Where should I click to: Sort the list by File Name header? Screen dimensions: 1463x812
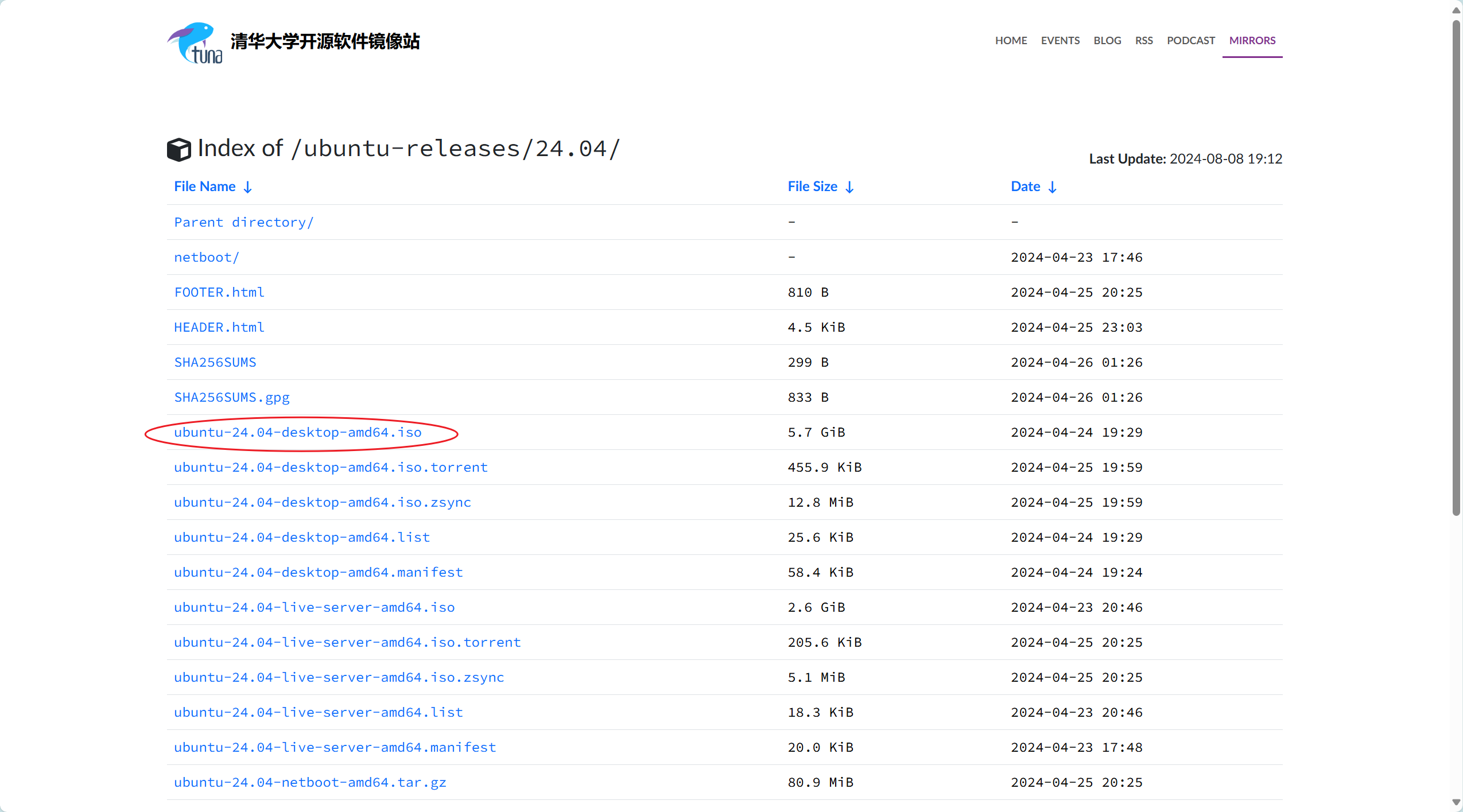(x=205, y=187)
